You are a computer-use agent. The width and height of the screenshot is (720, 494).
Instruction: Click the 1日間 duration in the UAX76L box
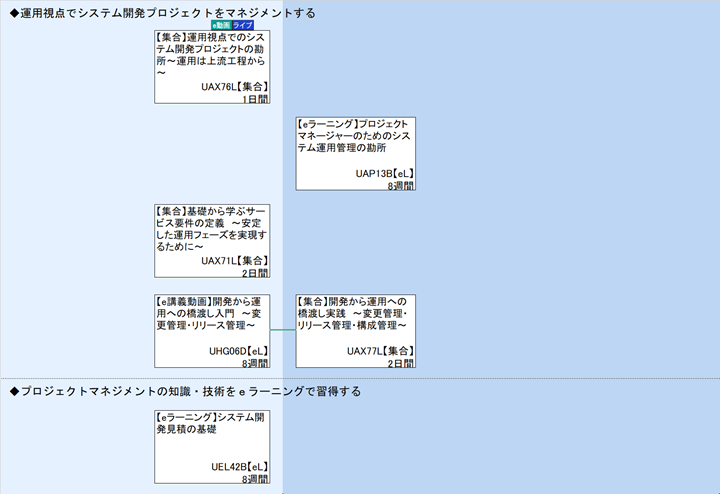point(255,99)
